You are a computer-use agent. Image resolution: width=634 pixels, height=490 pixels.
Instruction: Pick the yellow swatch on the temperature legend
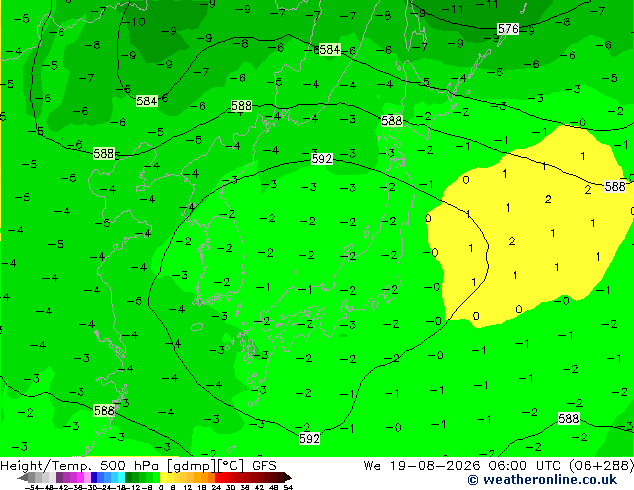163,477
